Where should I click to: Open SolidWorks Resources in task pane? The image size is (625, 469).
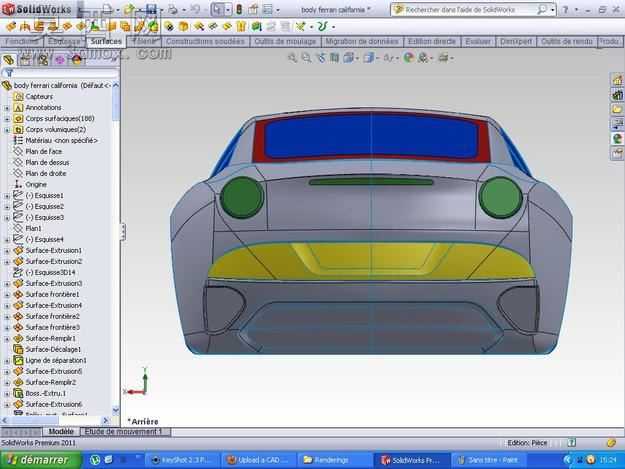617,80
